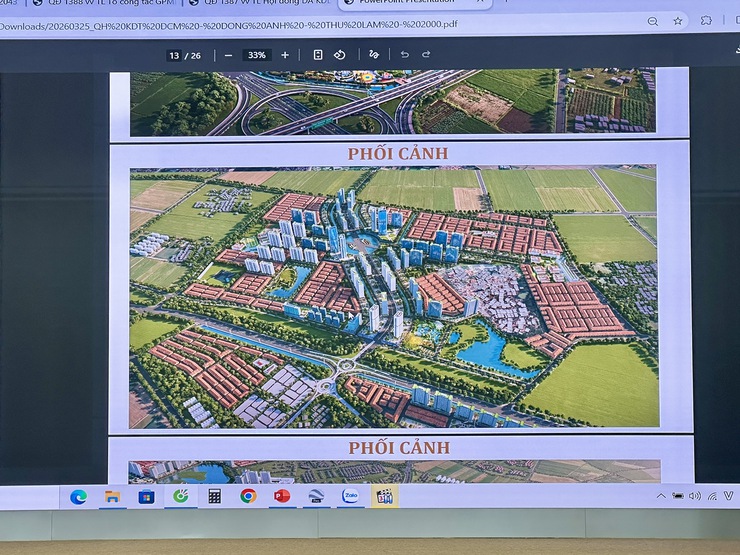Click the Fit to page icon

tap(318, 55)
